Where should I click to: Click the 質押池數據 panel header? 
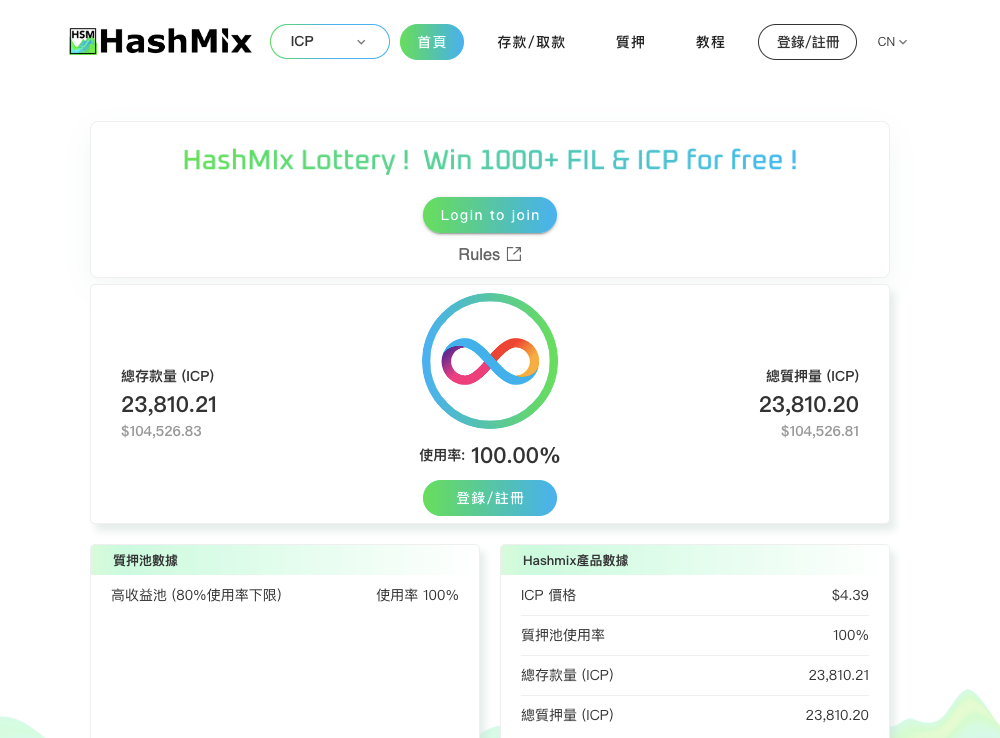(284, 560)
